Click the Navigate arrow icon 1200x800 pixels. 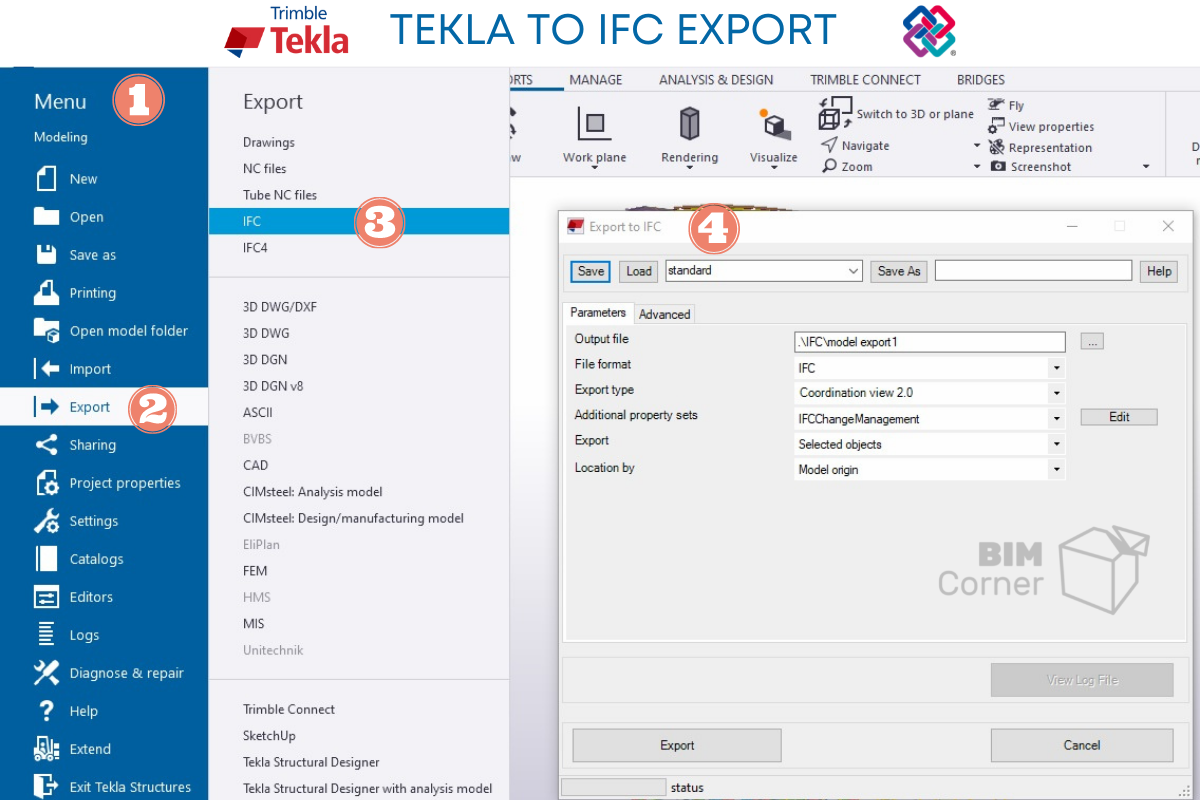829,146
